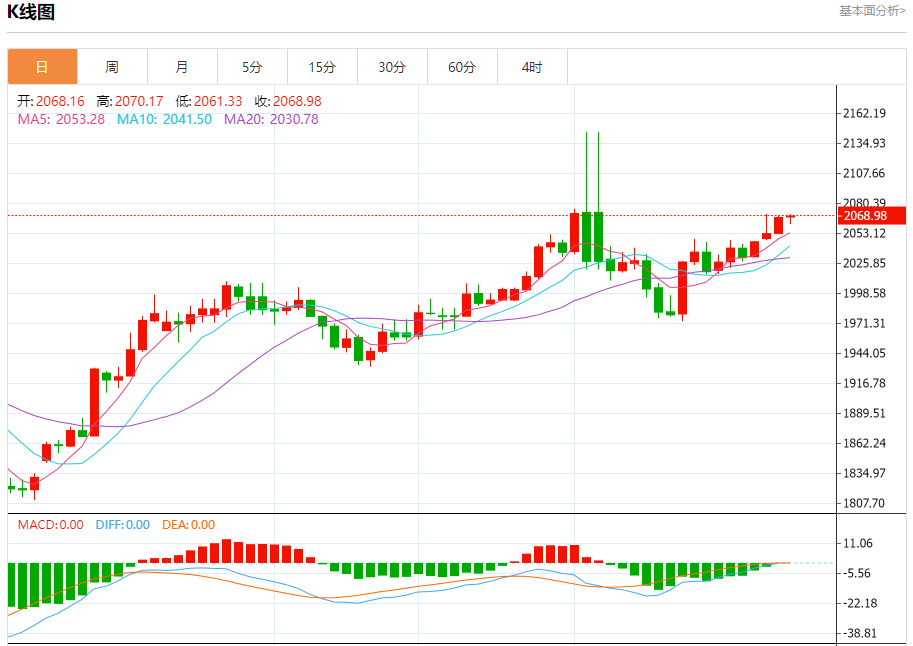Click the DEA:0.00 indicator label
This screenshot has width=913, height=646.
(x=189, y=525)
